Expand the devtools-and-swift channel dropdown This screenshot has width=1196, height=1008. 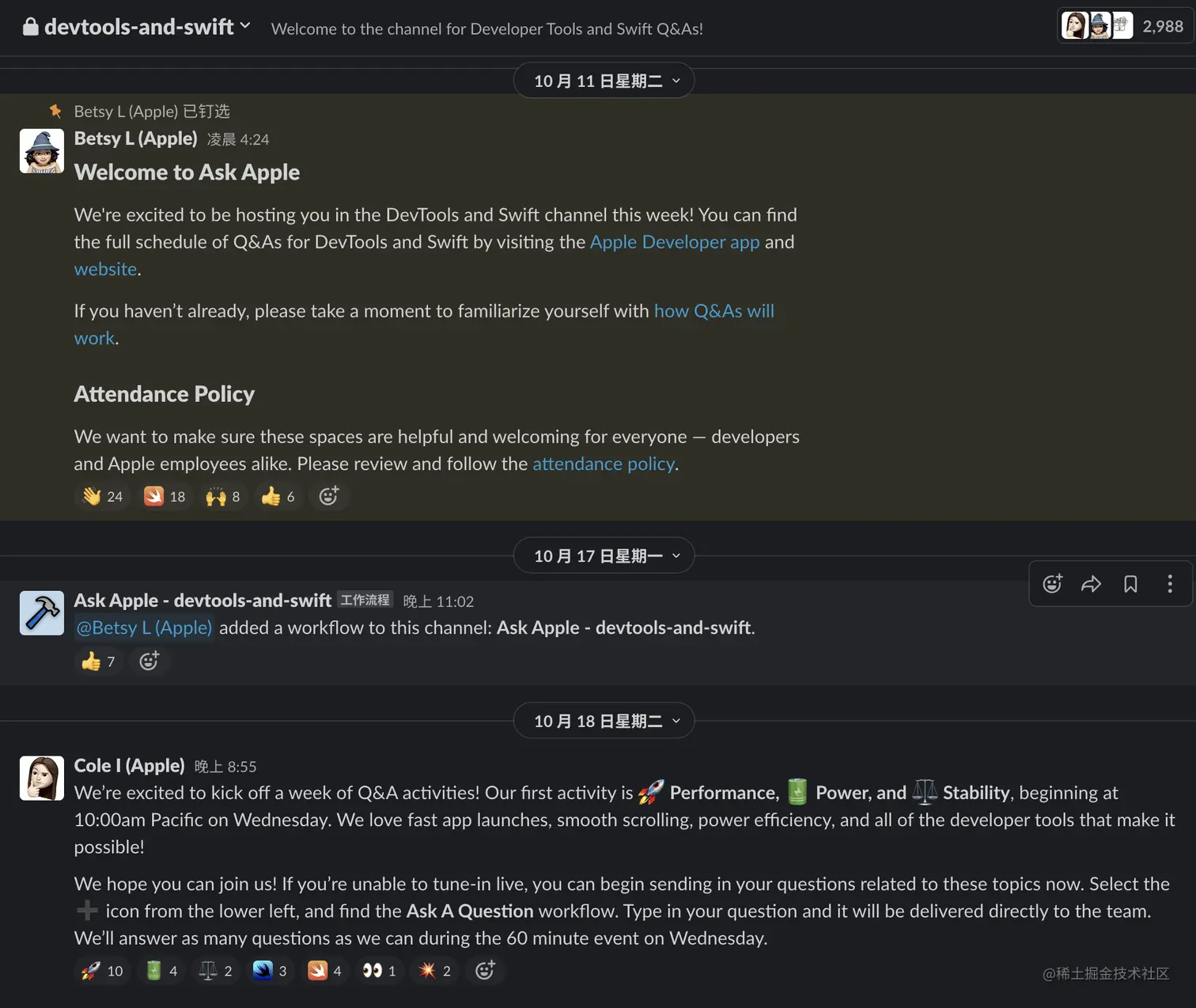(x=246, y=26)
